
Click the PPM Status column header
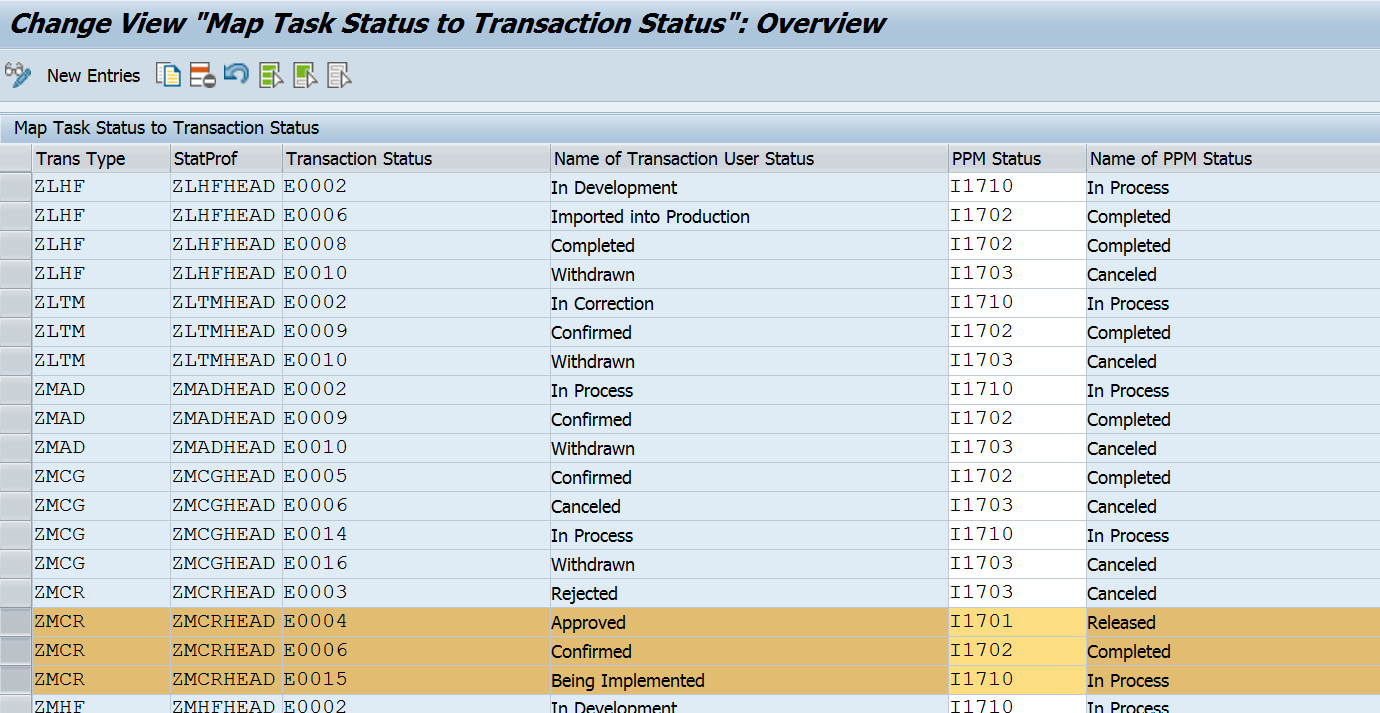[x=995, y=158]
